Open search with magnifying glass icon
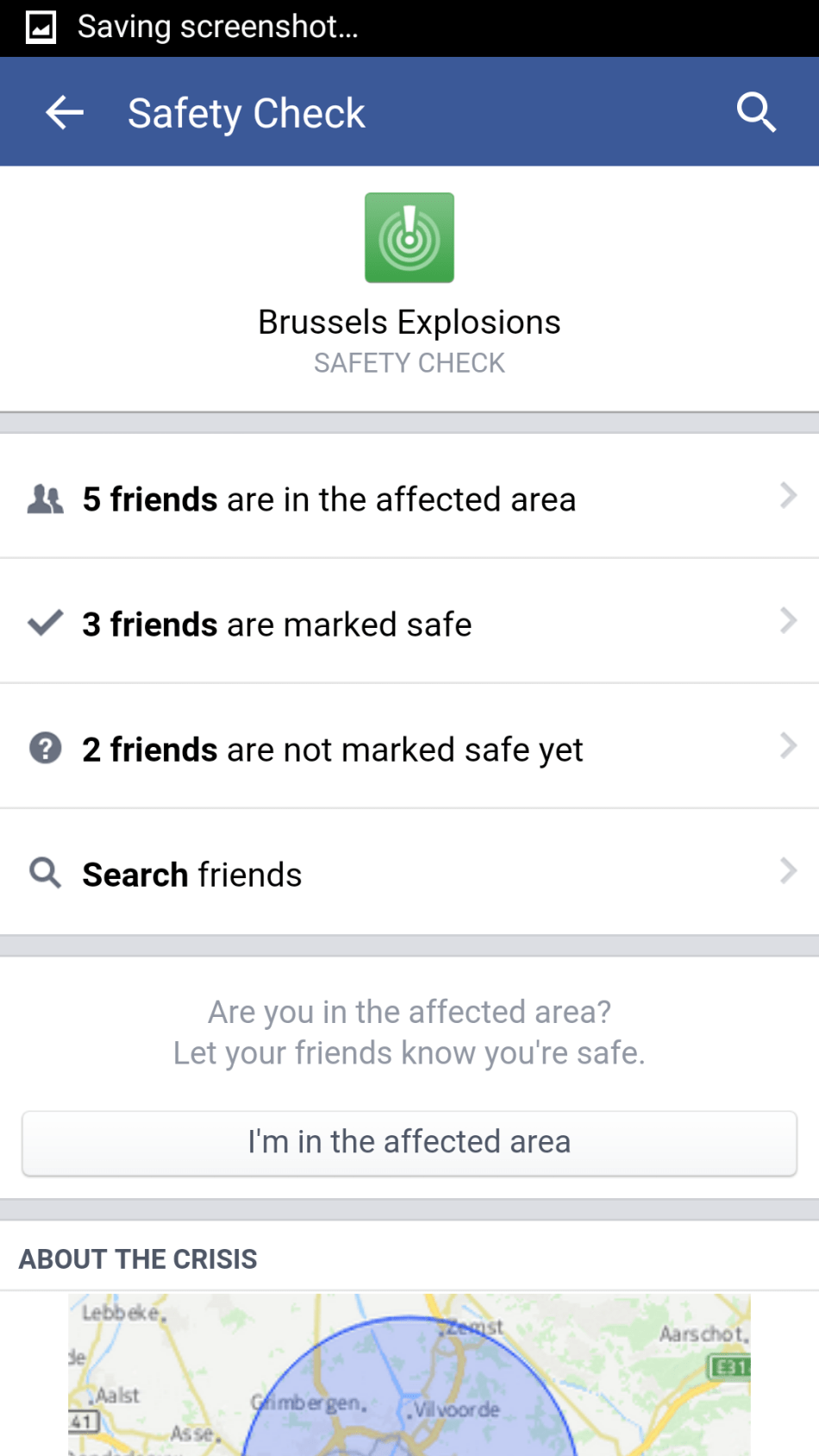 tap(756, 112)
